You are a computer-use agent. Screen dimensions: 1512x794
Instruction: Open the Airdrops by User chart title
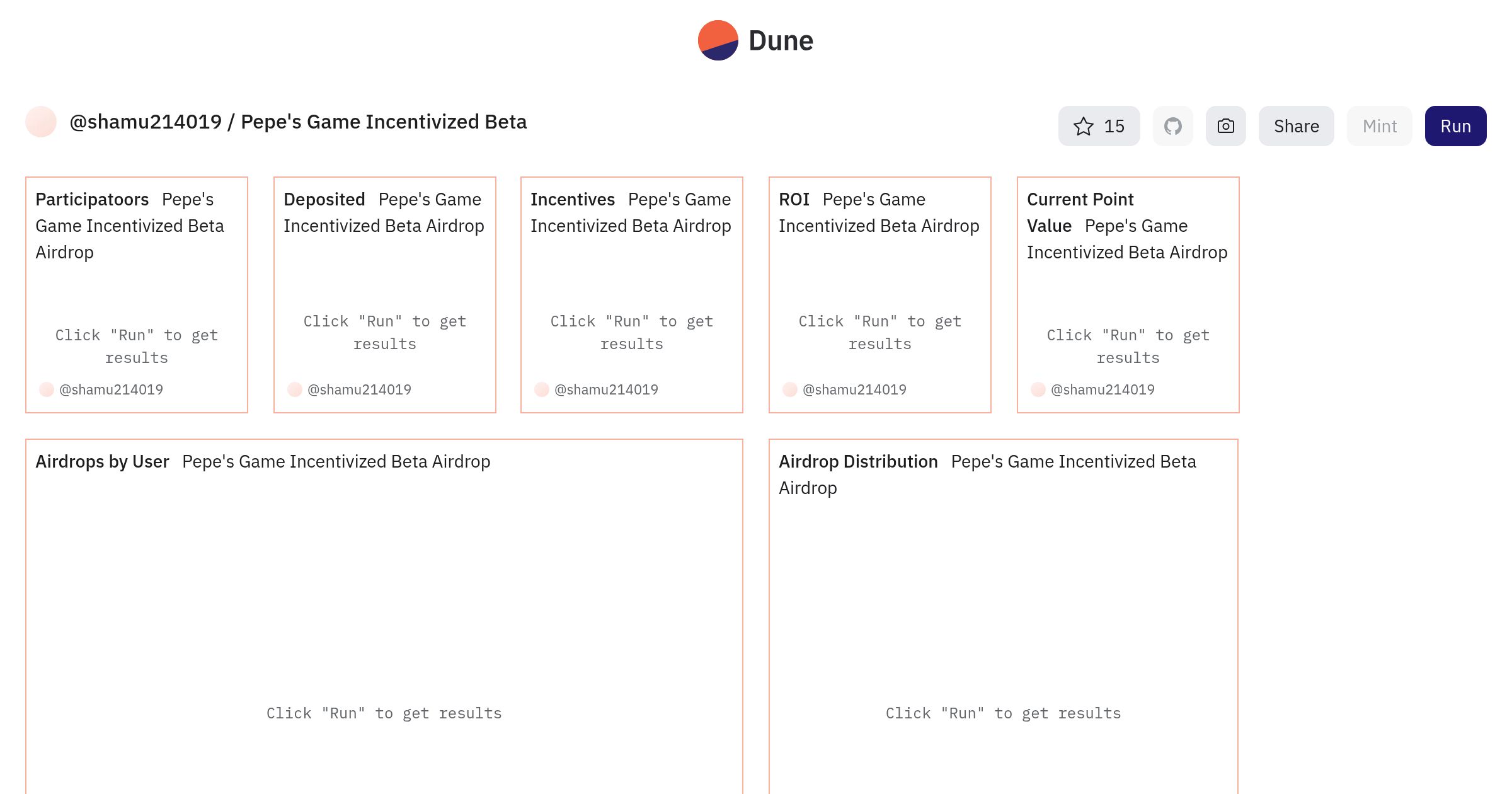[102, 461]
